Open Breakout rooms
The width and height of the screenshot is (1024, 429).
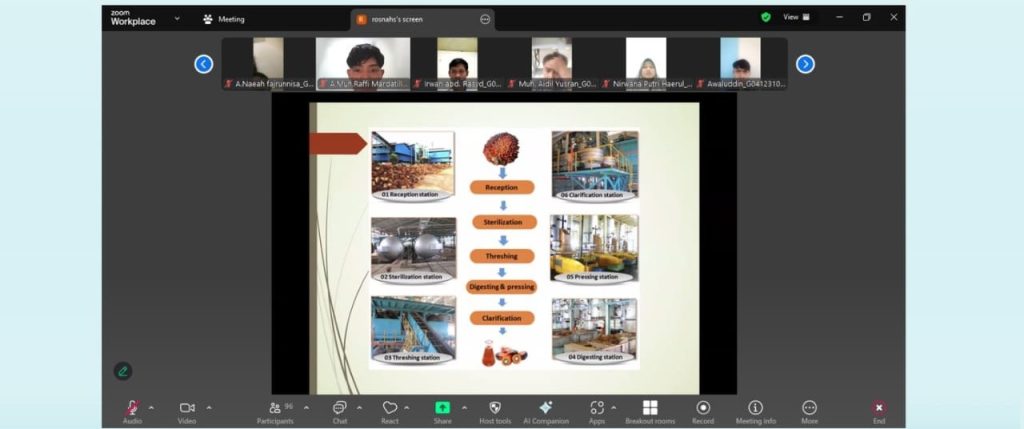coord(650,408)
